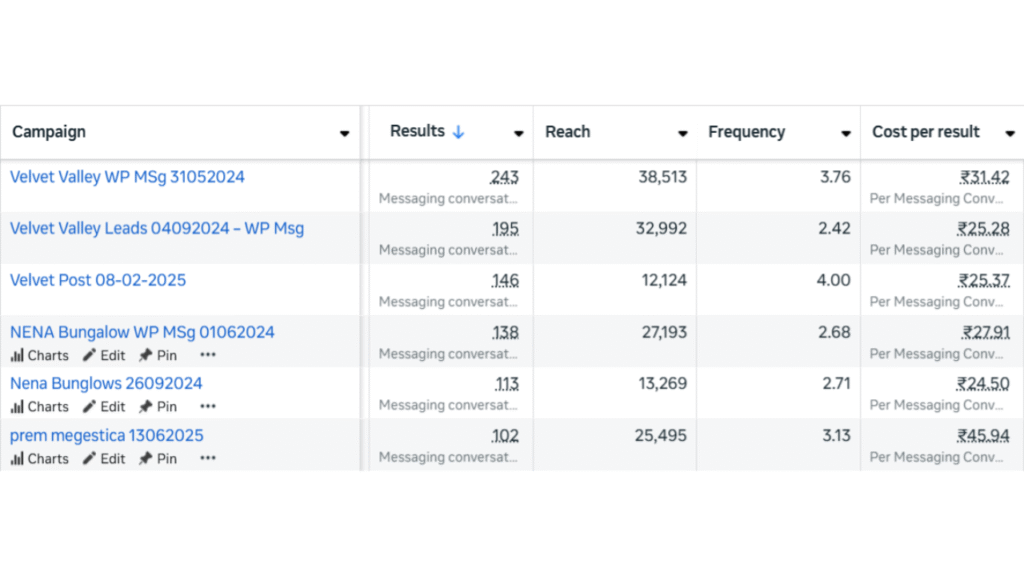Click the Results sort arrow icon

[459, 132]
